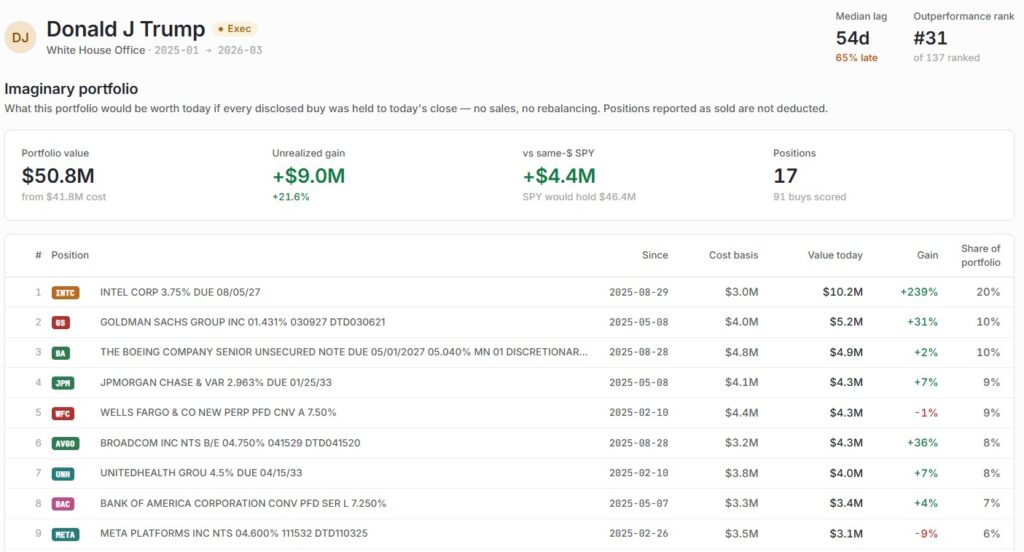Viewport: 1024px width, 552px height.
Task: Sort by Value today column header
Action: point(835,255)
